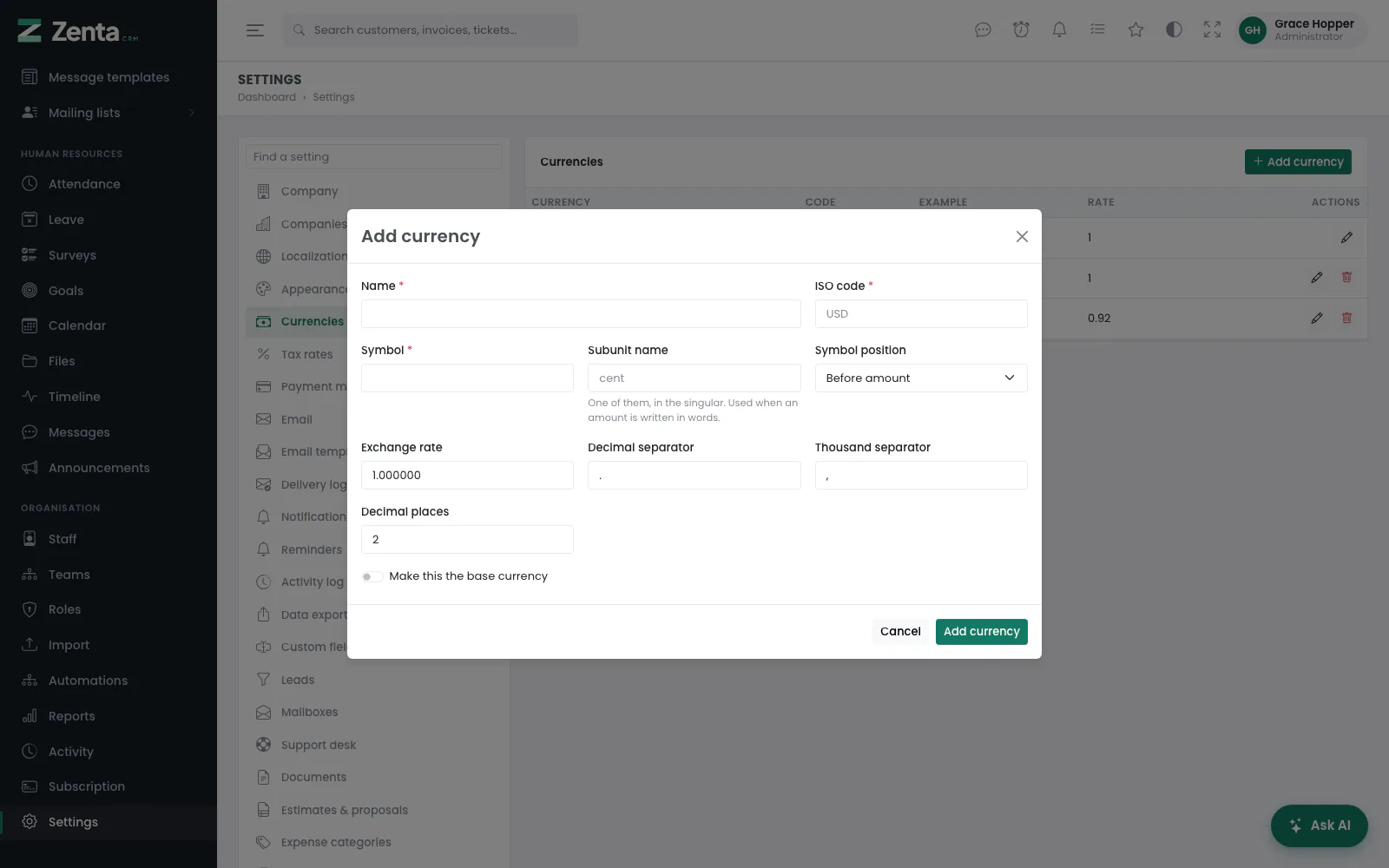This screenshot has height=868, width=1389.
Task: Edit the currency with rate 0.92
Action: pyautogui.click(x=1317, y=319)
